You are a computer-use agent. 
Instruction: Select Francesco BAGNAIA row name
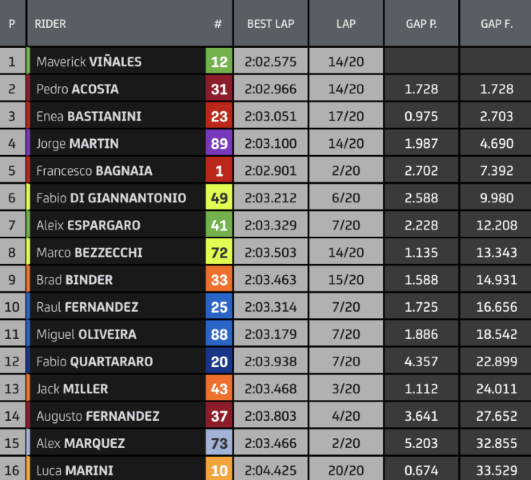tap(94, 171)
